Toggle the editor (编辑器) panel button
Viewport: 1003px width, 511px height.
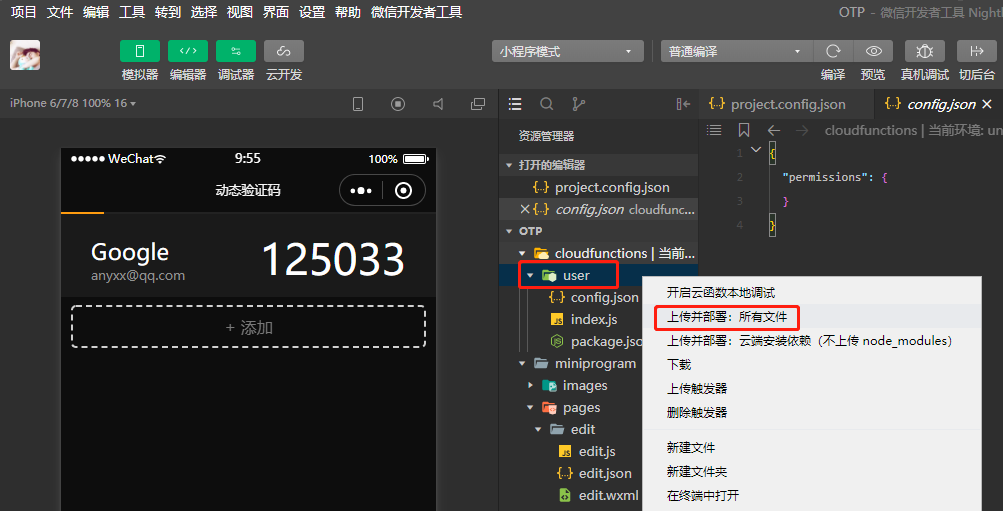point(187,51)
